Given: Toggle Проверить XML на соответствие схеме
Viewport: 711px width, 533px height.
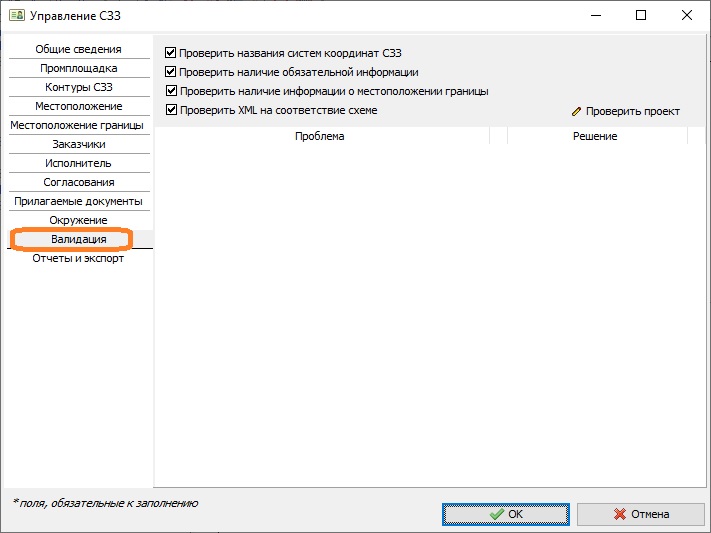Looking at the screenshot, I should pyautogui.click(x=170, y=110).
